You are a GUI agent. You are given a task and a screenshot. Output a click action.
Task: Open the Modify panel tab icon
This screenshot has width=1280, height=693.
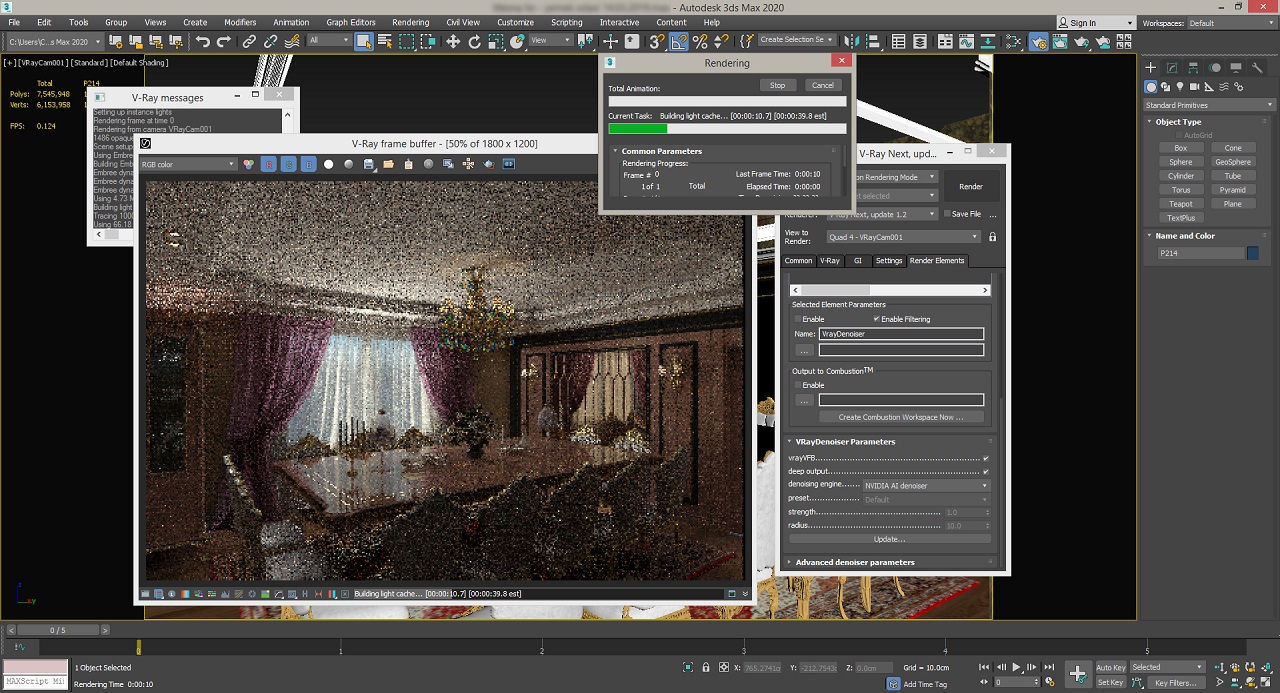tap(1172, 68)
